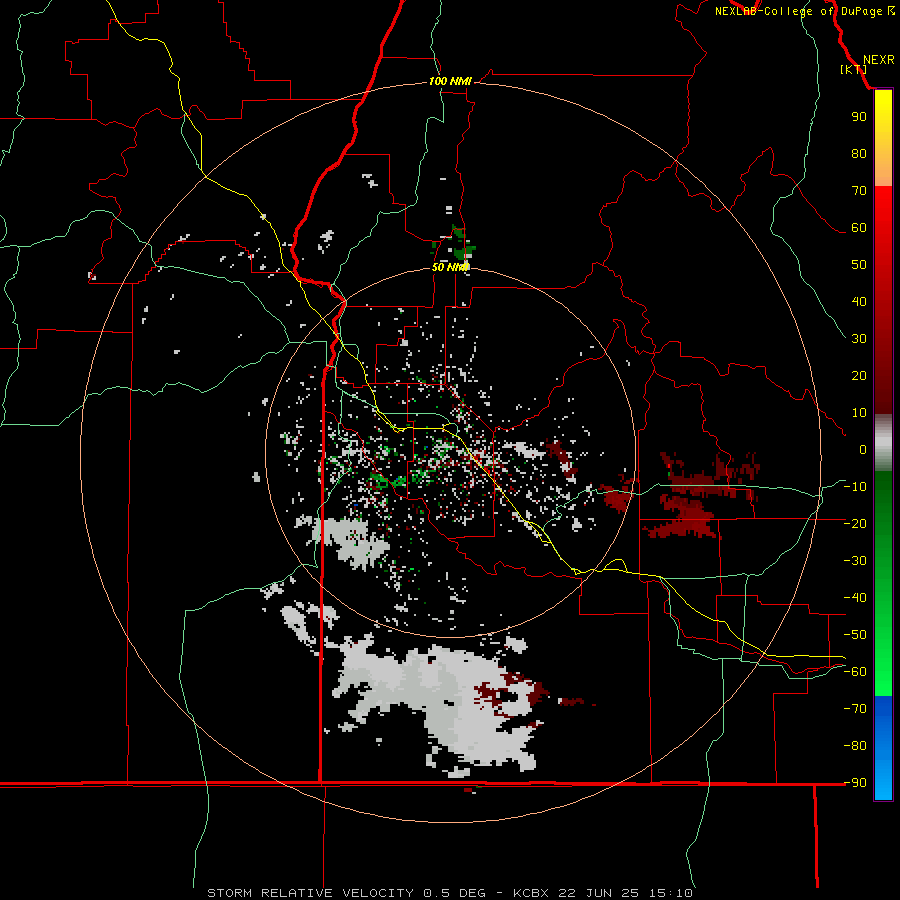
Task: Pick the 50 value on the velocity scale
Action: (859, 265)
